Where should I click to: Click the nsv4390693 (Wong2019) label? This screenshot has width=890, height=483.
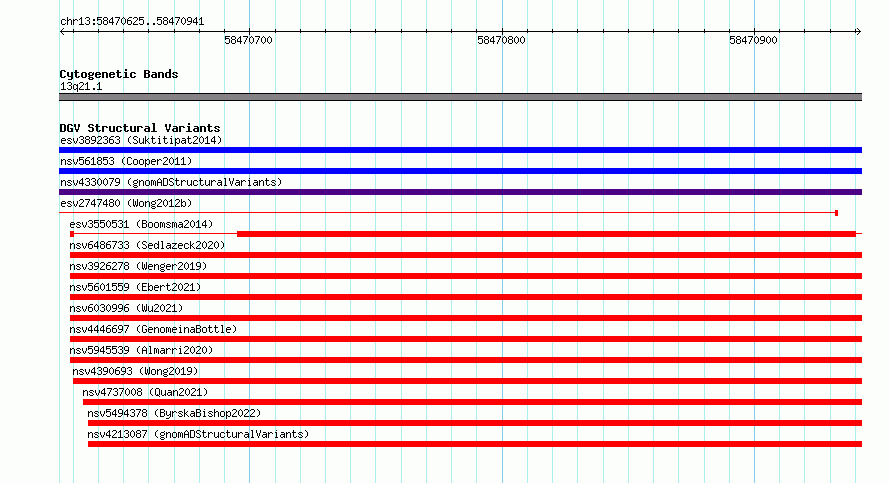pyautogui.click(x=135, y=371)
